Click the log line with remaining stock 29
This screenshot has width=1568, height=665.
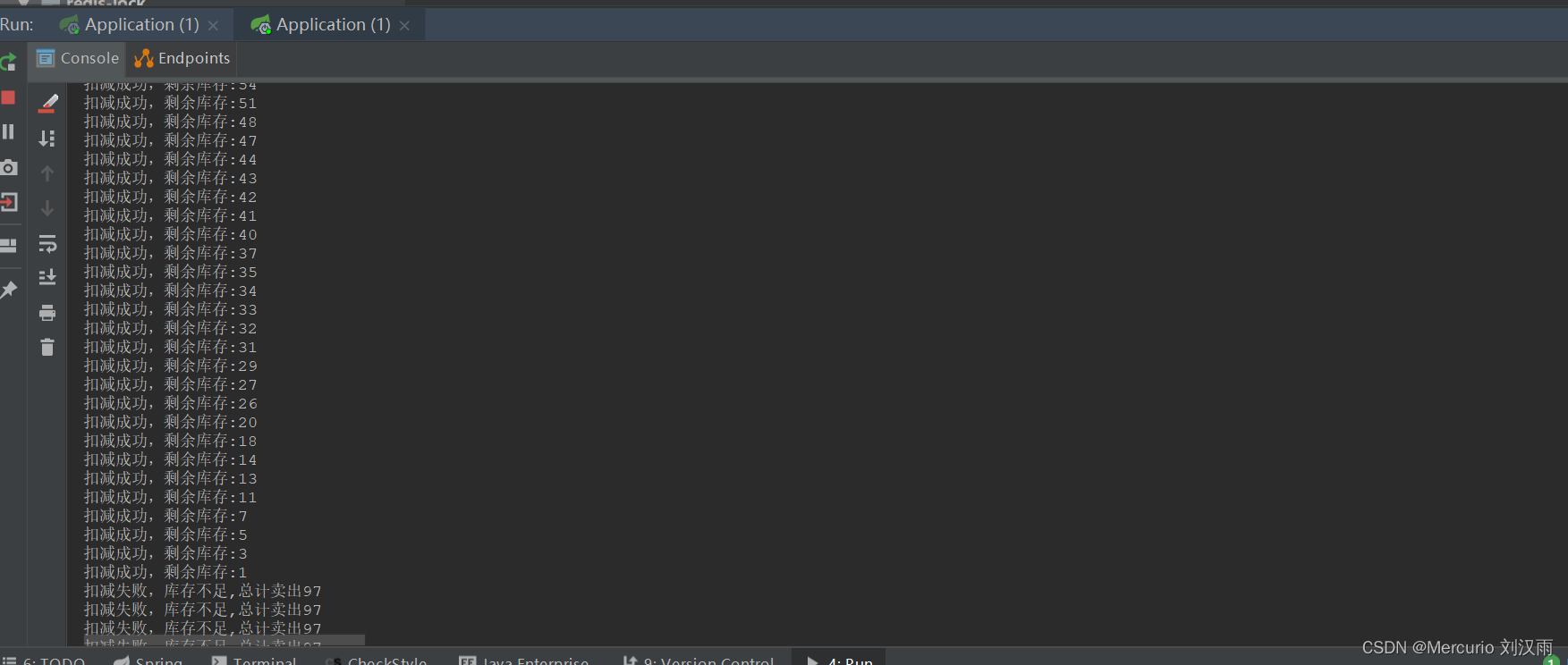pos(171,366)
